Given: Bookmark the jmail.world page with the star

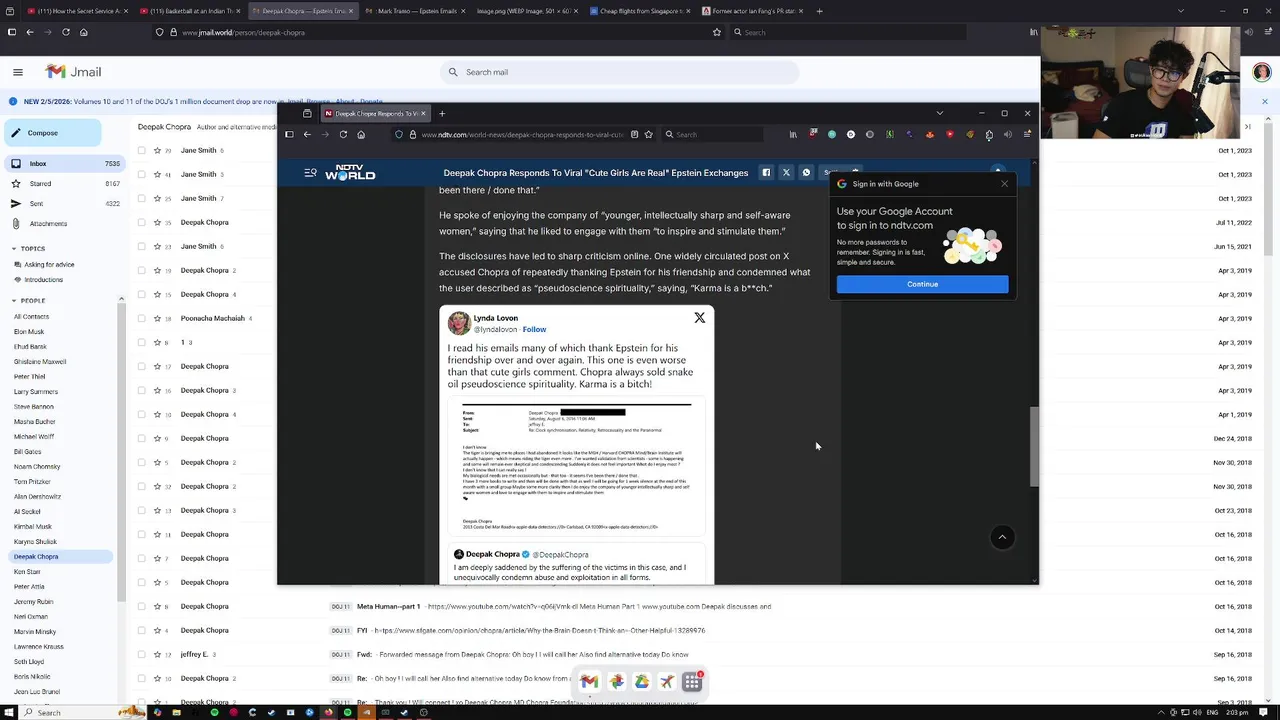Looking at the screenshot, I should [x=716, y=32].
